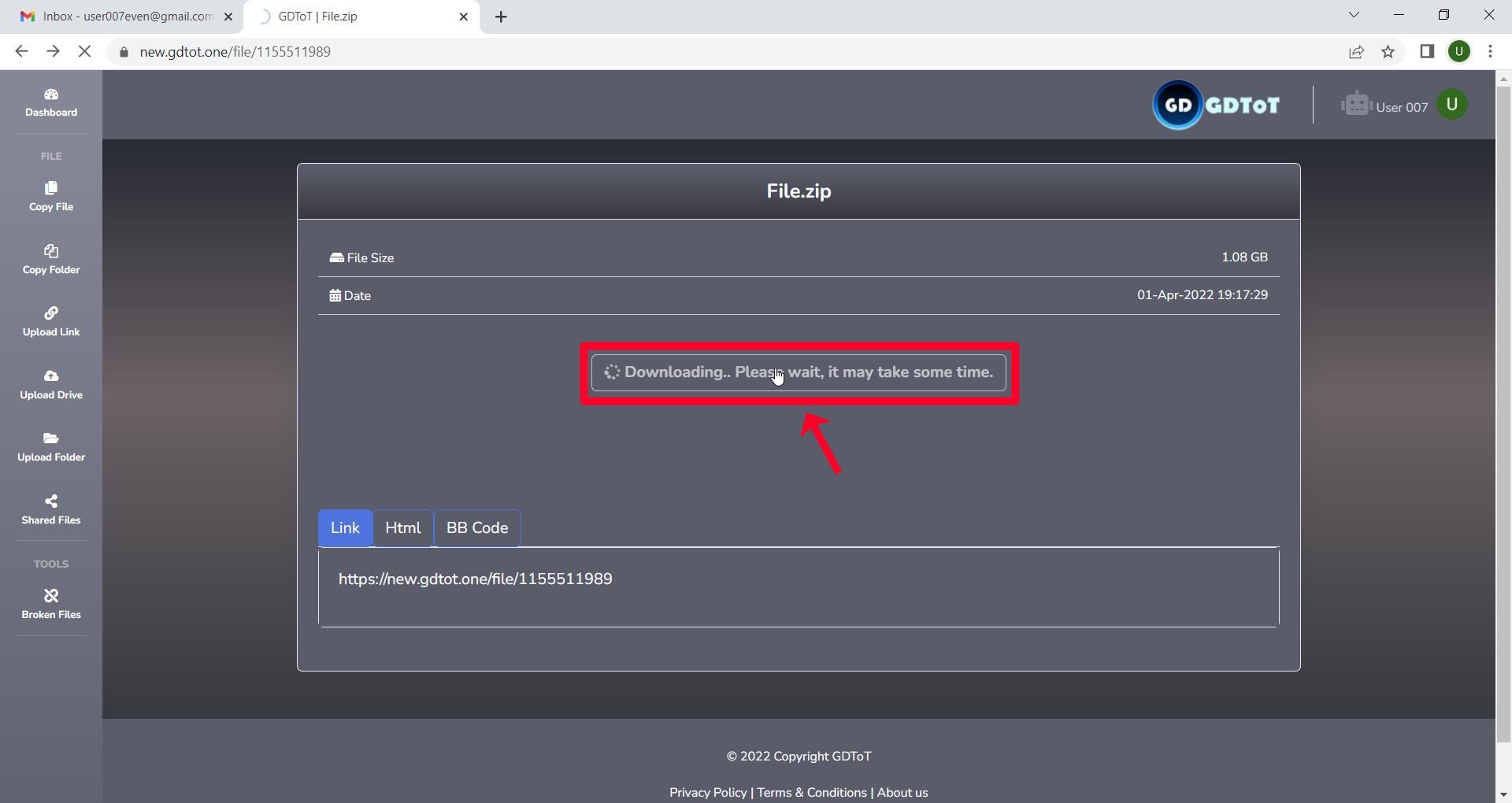The width and height of the screenshot is (1512, 803).
Task: Share this page via address bar icon
Action: (x=1356, y=52)
